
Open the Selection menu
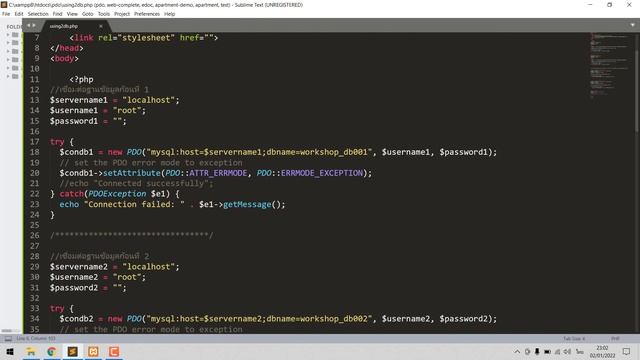point(38,14)
